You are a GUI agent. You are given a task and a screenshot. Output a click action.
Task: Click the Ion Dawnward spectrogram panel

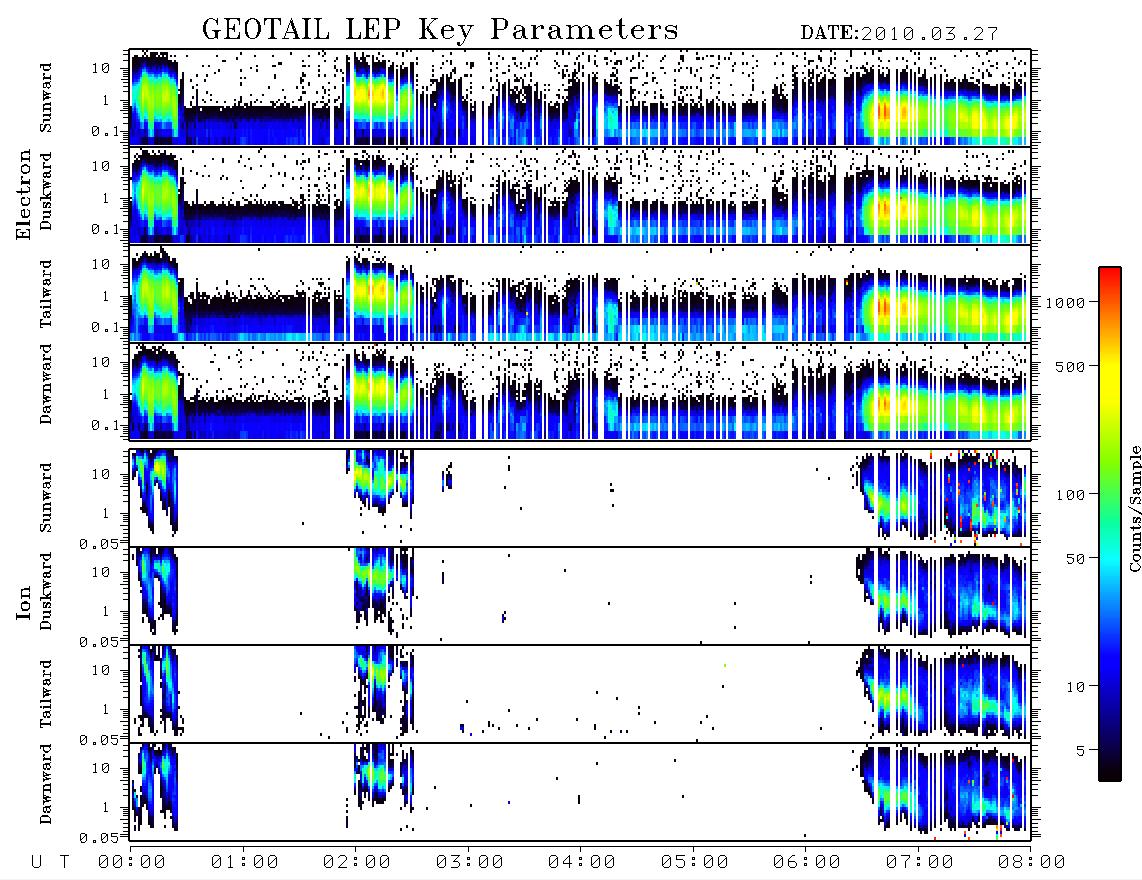point(580,792)
